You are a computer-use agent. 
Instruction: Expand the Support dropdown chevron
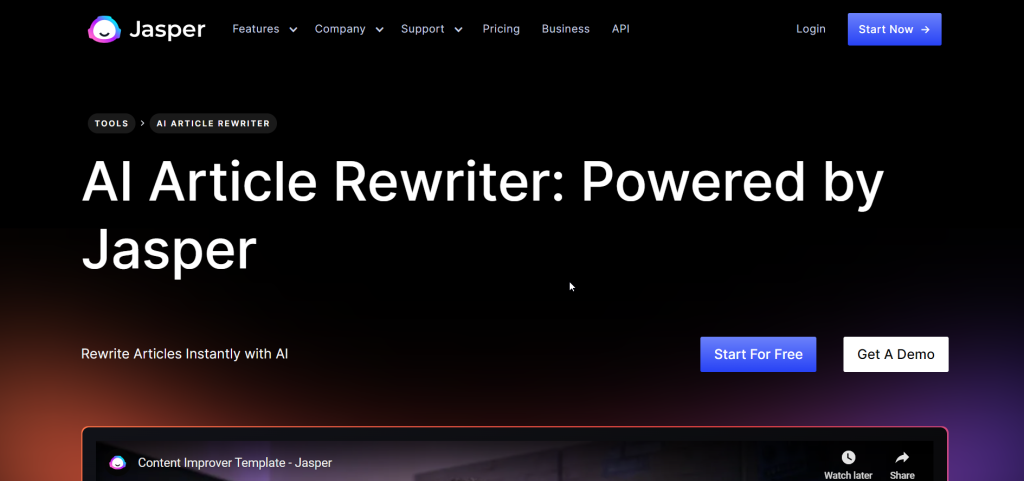pos(458,29)
